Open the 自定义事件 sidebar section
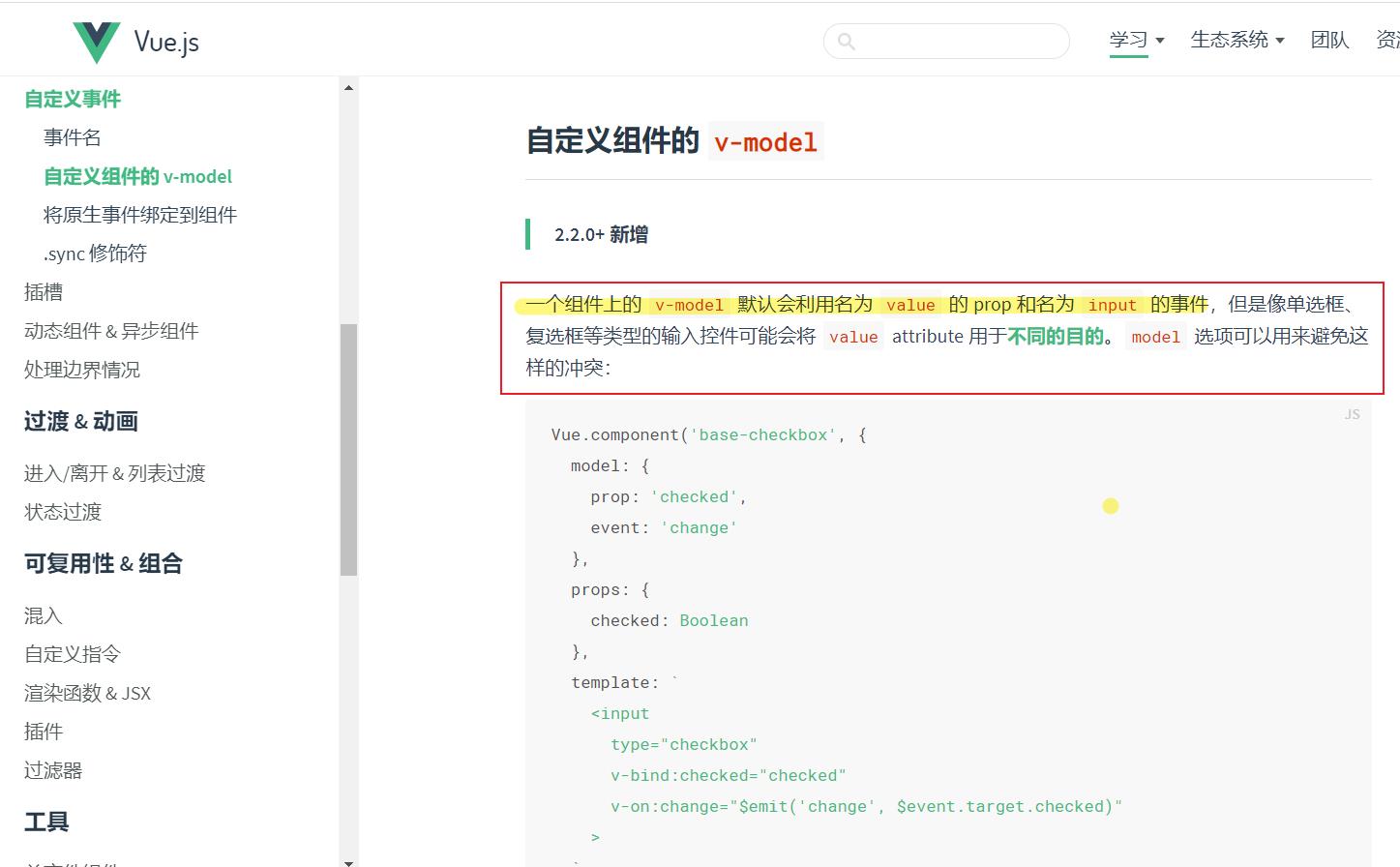This screenshot has width=1400, height=867. 73,99
